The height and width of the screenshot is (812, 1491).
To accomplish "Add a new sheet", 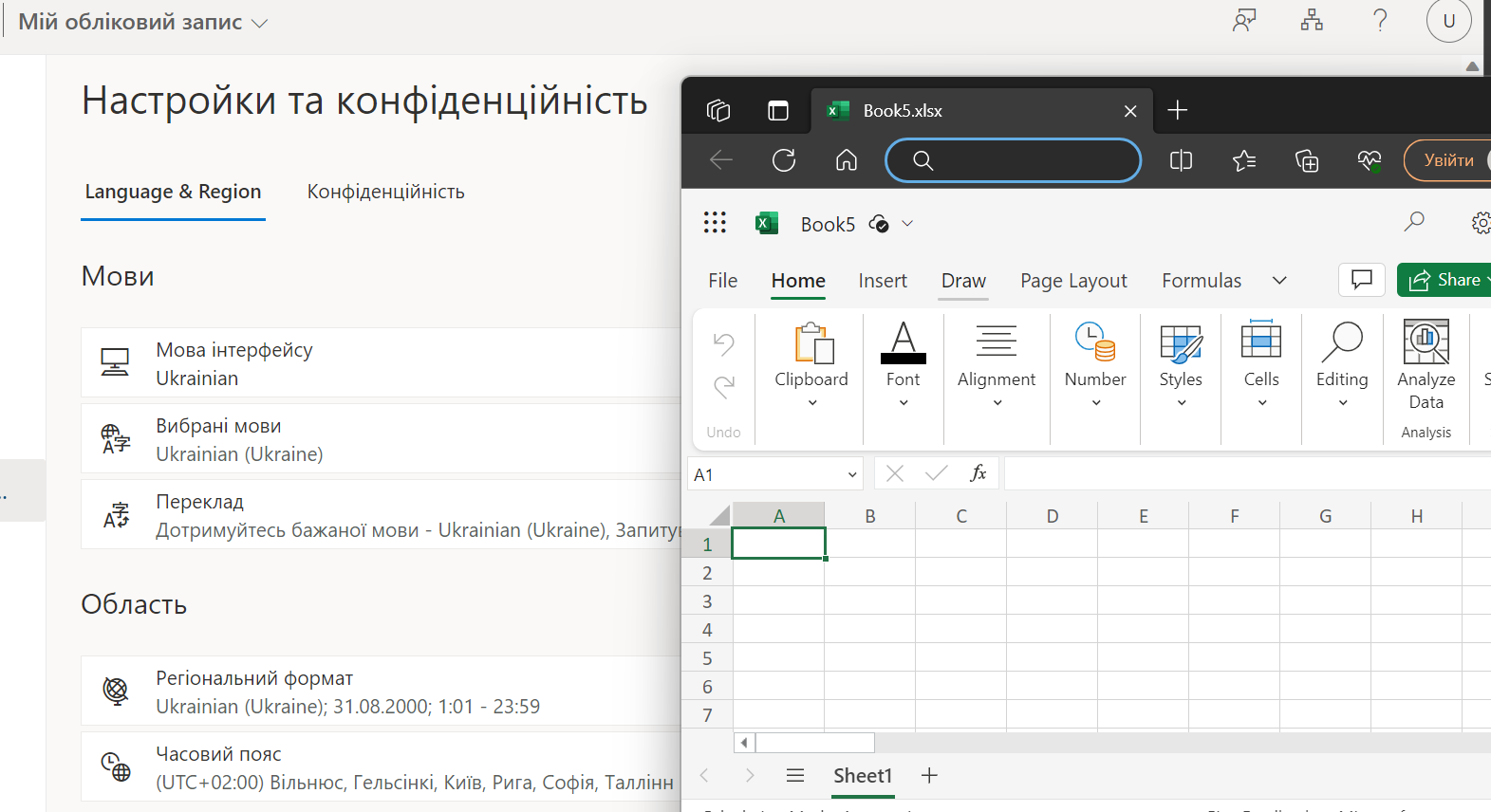I will click(x=929, y=776).
